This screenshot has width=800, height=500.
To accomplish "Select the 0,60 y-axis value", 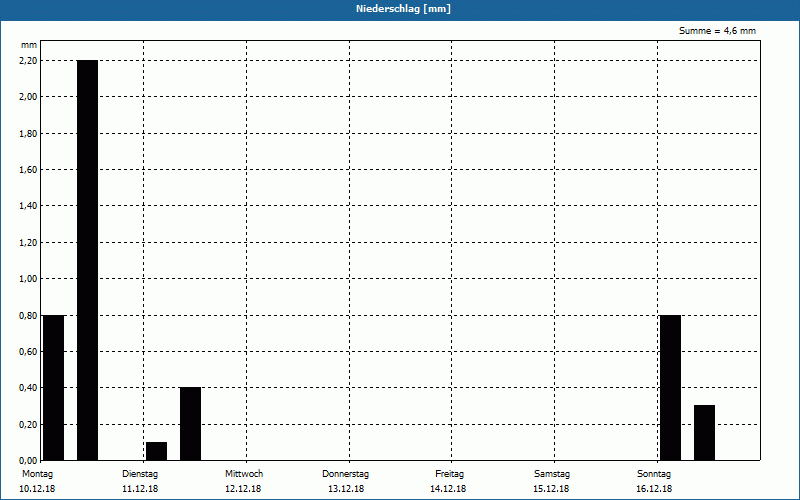I will tap(28, 352).
